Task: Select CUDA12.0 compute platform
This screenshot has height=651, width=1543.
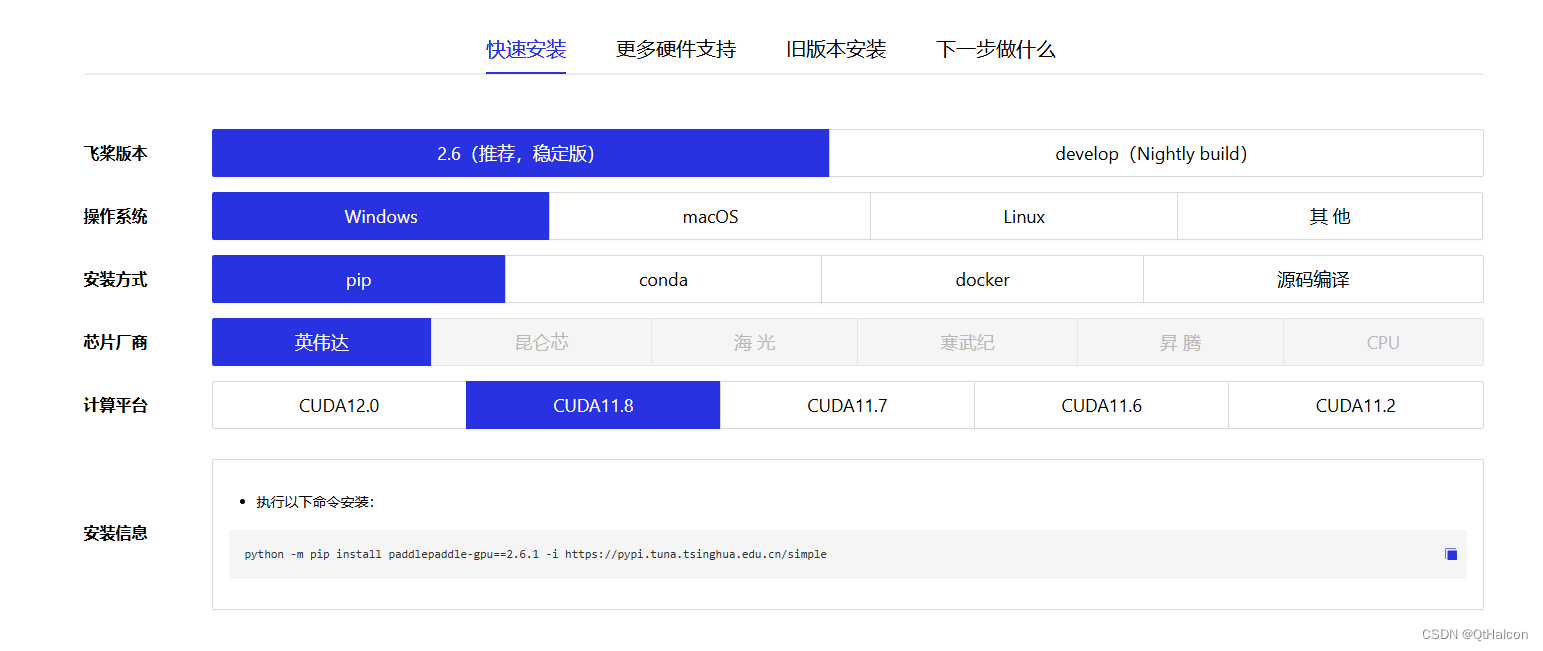Action: 338,405
